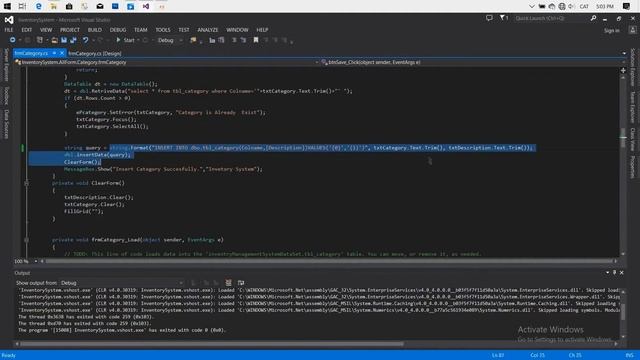This screenshot has height=360, width=640.
Task: Open the notifications flag icon
Action: pyautogui.click(x=504, y=18)
